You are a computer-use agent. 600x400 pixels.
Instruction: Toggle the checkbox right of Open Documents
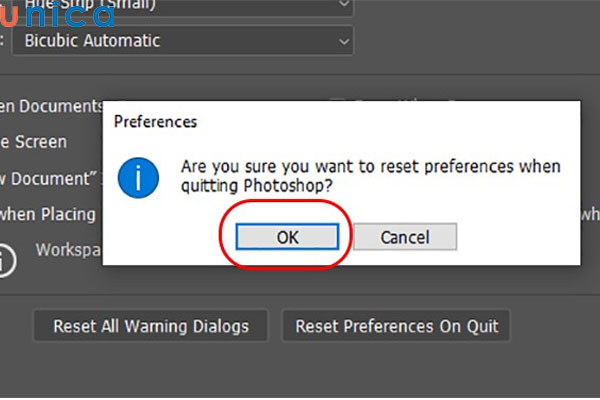point(337,103)
